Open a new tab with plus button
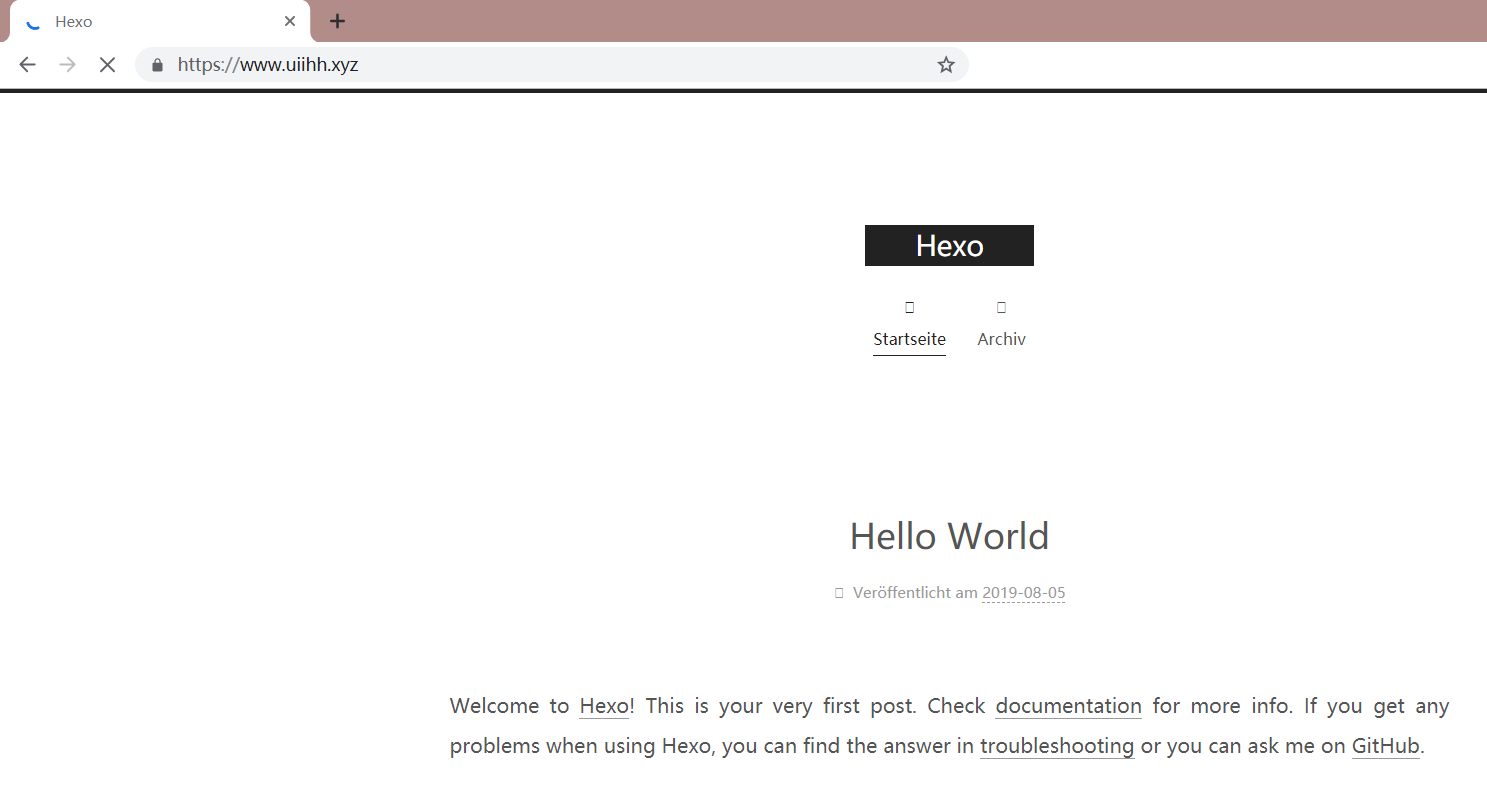Screen dimensions: 1487x795 click(x=338, y=21)
